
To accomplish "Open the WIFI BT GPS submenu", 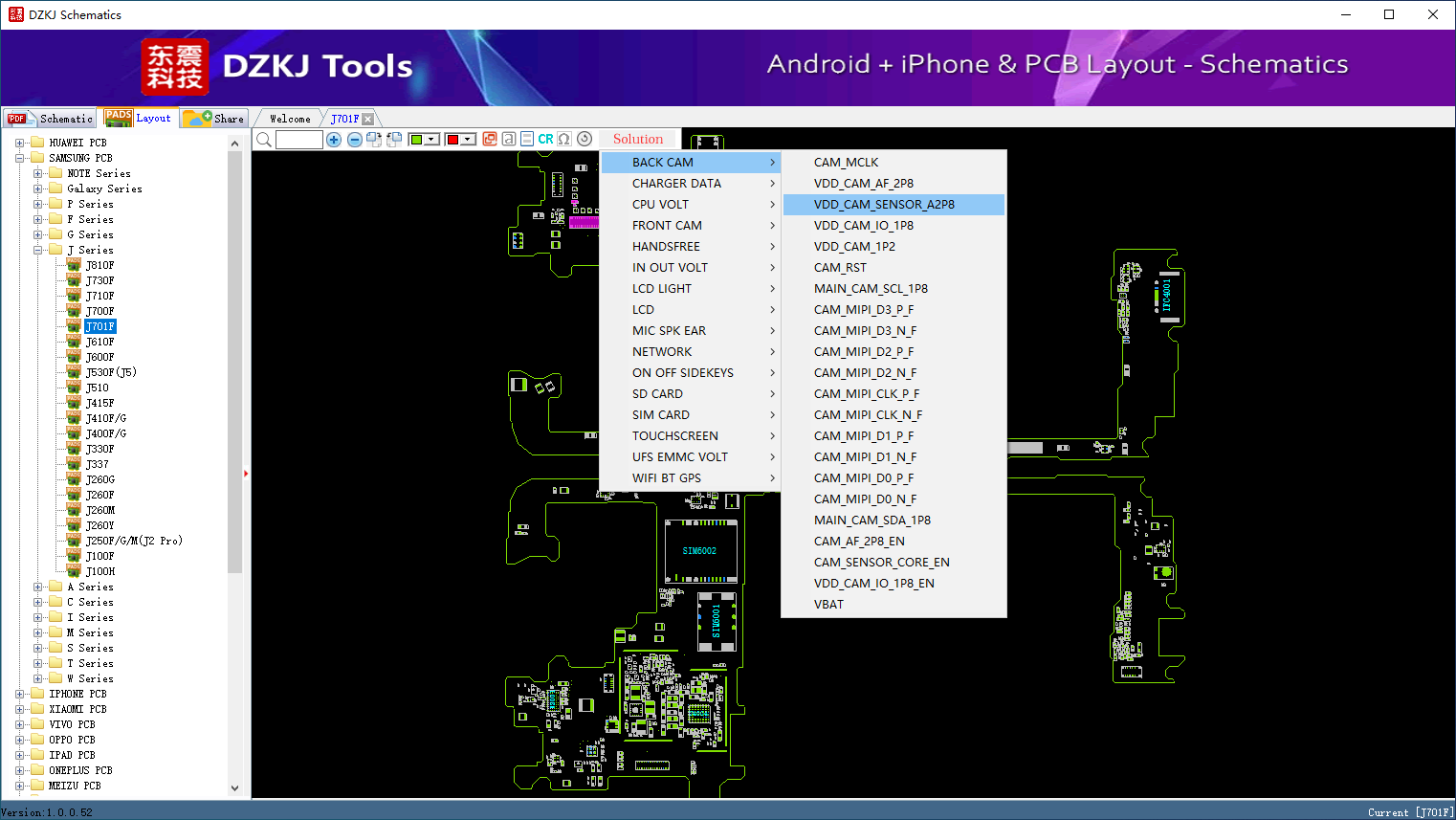I will tap(690, 478).
